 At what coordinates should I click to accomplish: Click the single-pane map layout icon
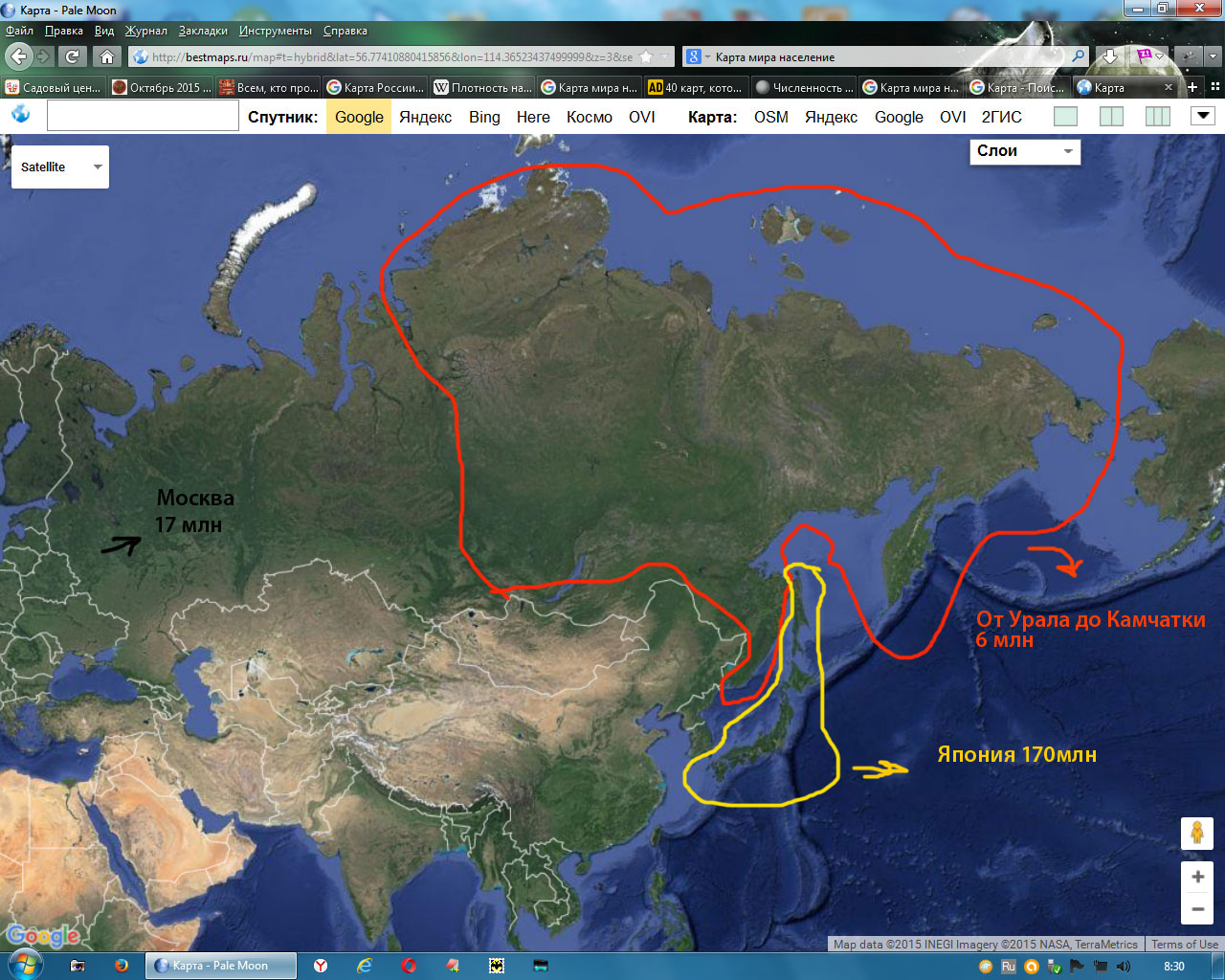coord(1065,117)
